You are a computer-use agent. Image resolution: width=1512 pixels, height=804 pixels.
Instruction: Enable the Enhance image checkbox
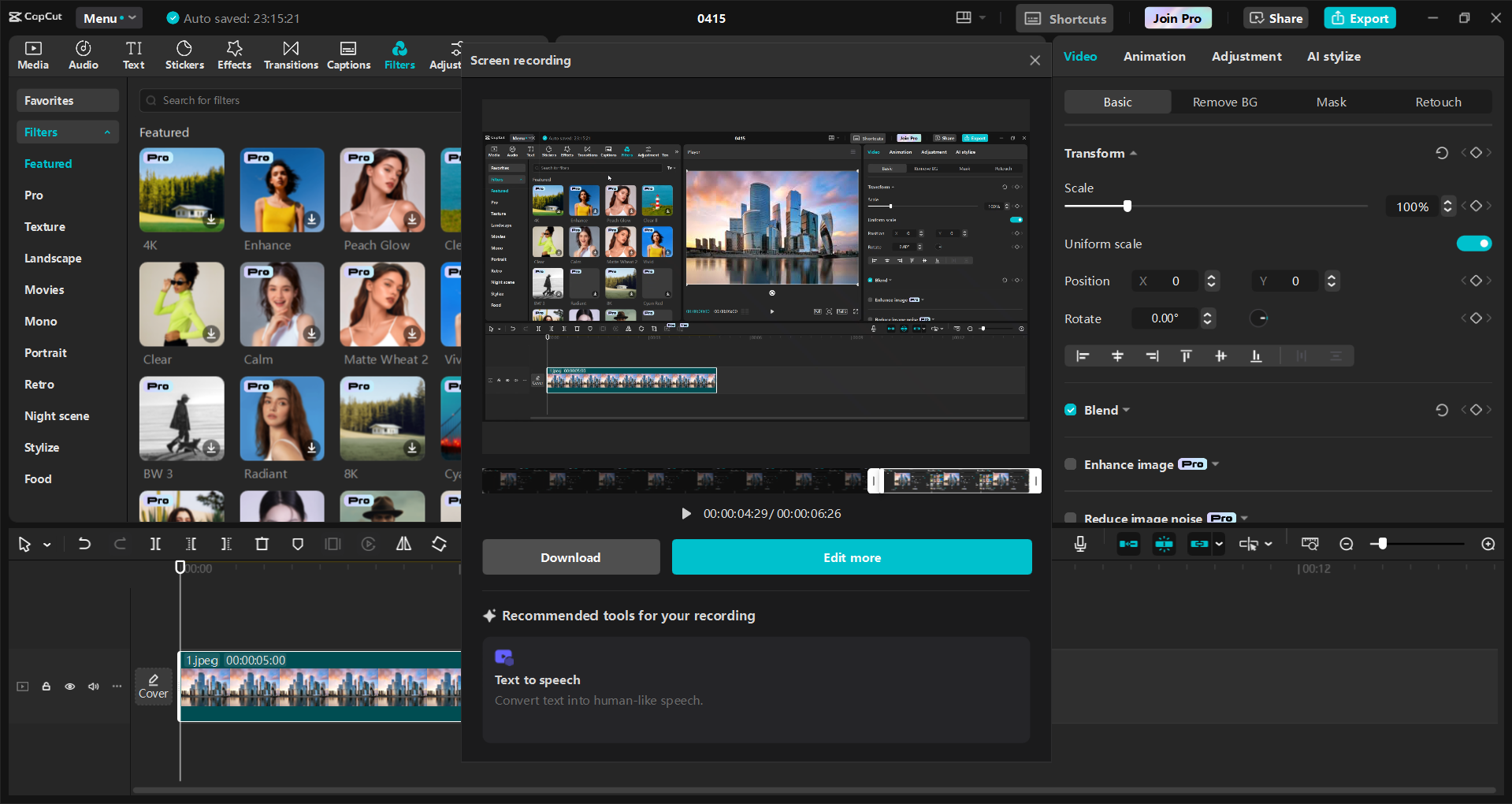pyautogui.click(x=1070, y=464)
